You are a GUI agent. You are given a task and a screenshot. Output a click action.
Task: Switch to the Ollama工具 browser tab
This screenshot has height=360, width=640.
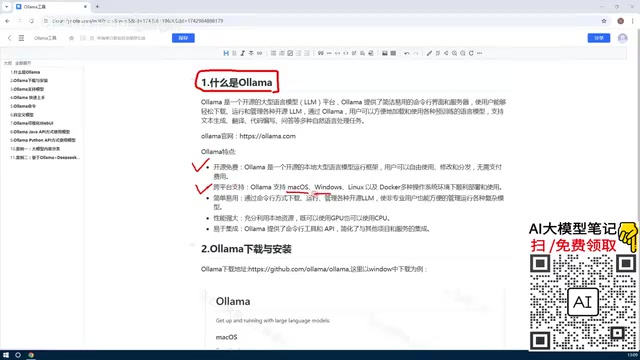coord(52,7)
